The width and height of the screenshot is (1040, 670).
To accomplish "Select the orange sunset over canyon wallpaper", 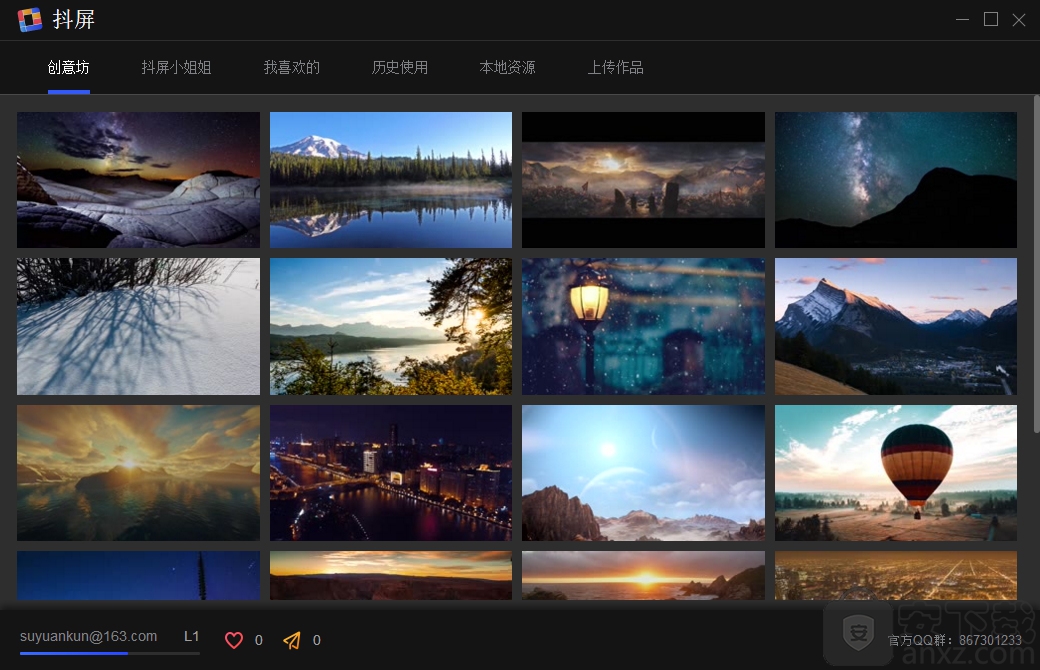I will (x=391, y=576).
